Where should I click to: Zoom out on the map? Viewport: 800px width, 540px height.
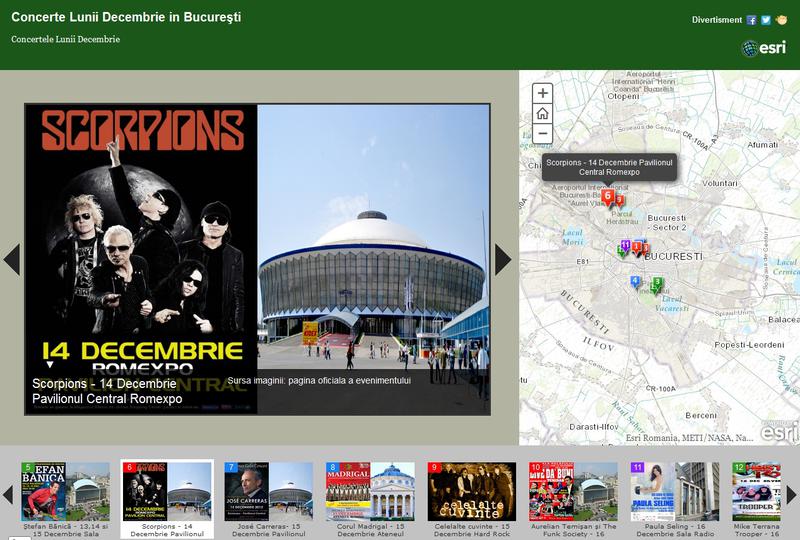[x=542, y=133]
